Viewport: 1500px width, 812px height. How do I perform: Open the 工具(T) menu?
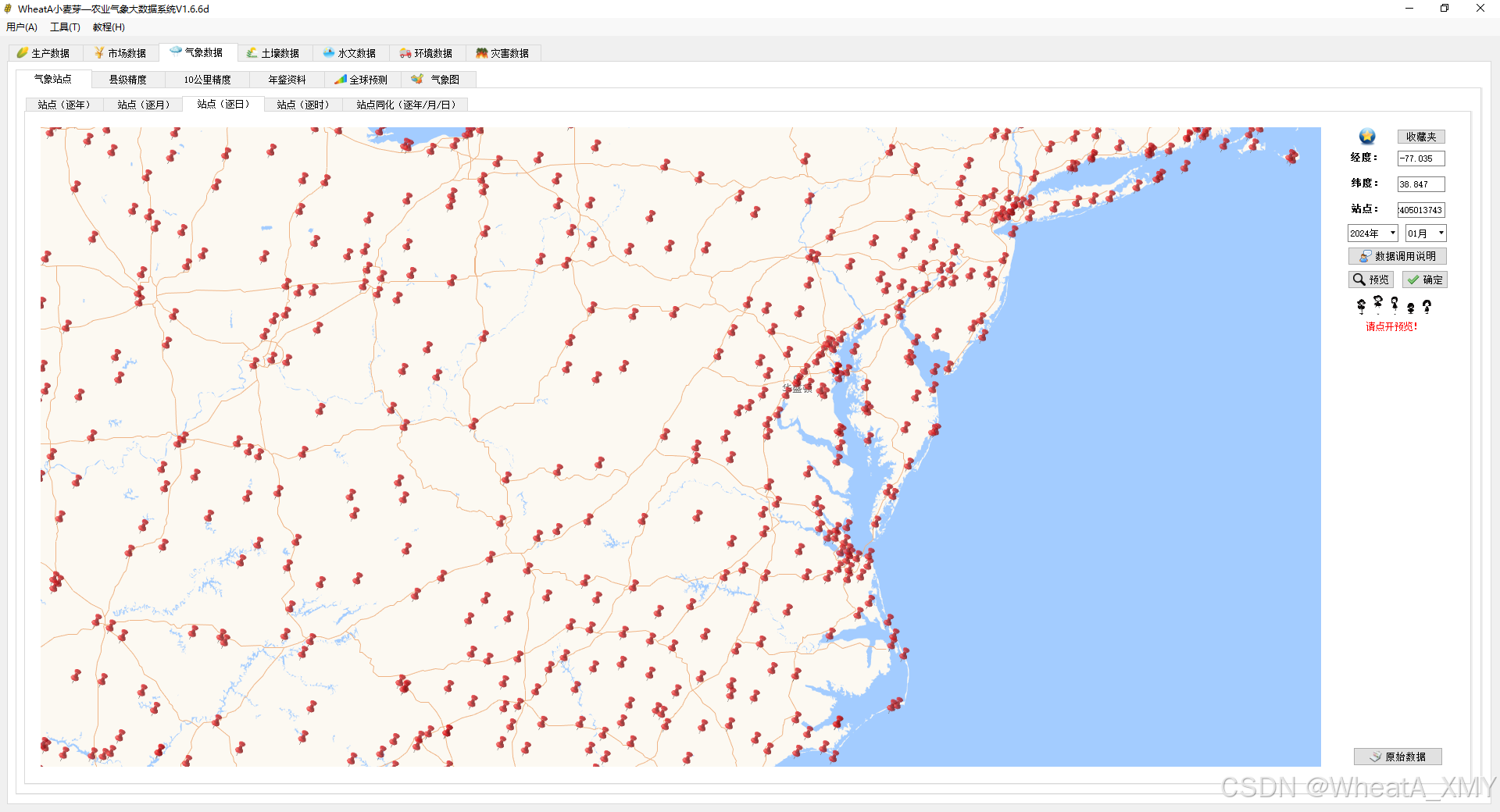(65, 27)
